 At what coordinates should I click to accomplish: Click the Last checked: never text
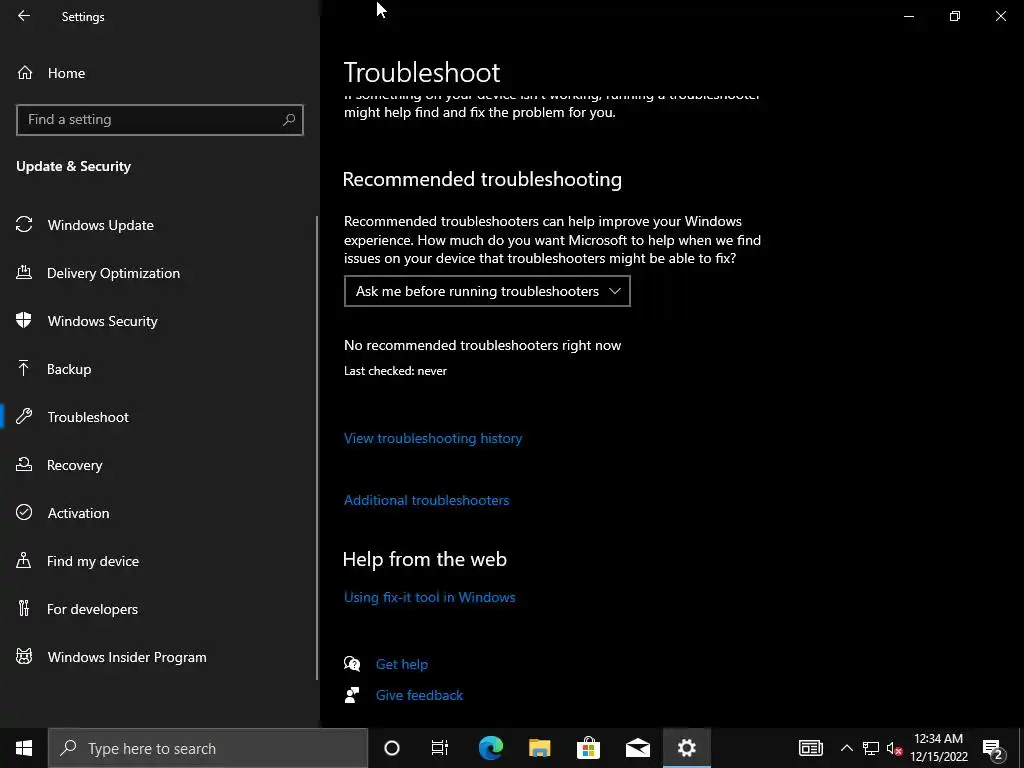(395, 371)
